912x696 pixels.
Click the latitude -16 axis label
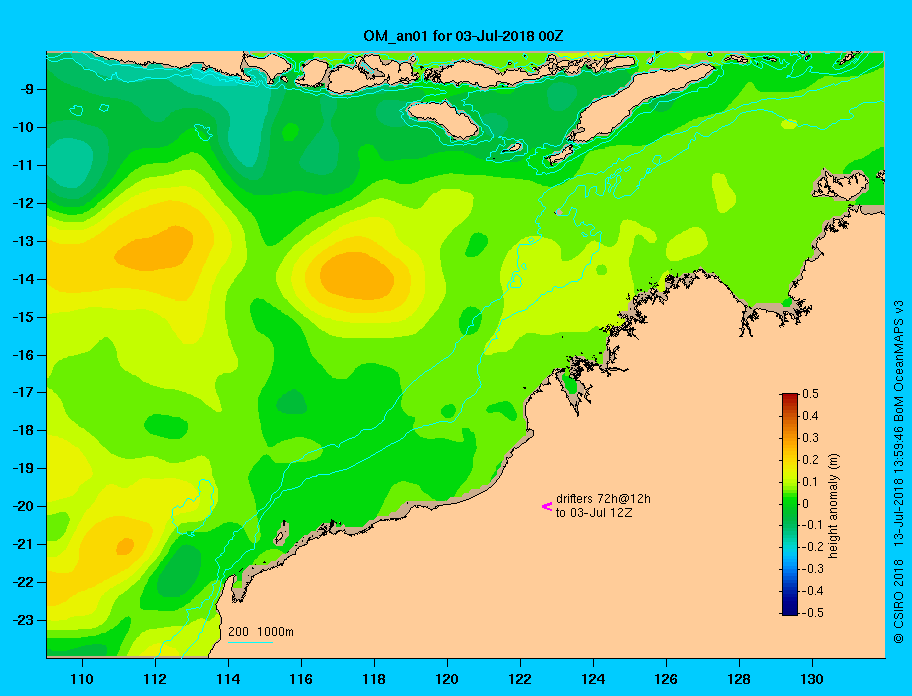click(x=22, y=355)
